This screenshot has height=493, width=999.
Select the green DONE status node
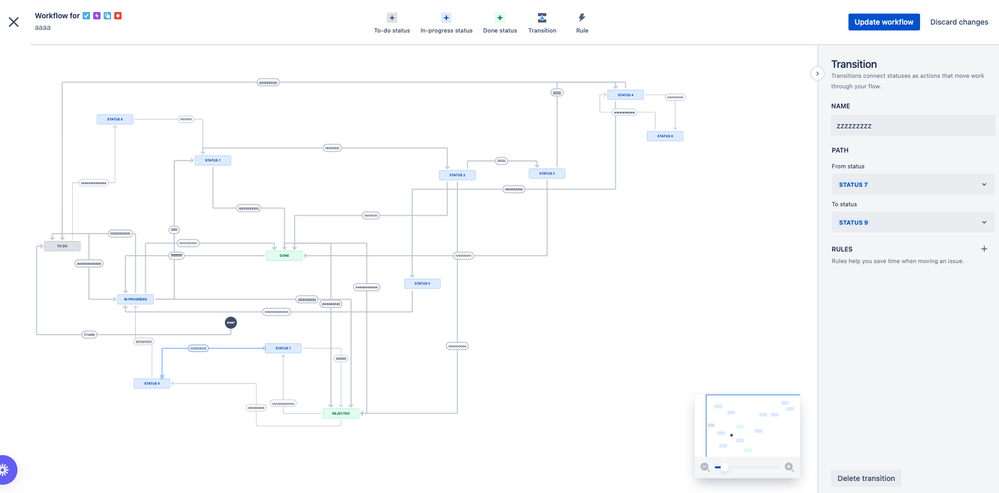[x=284, y=255]
